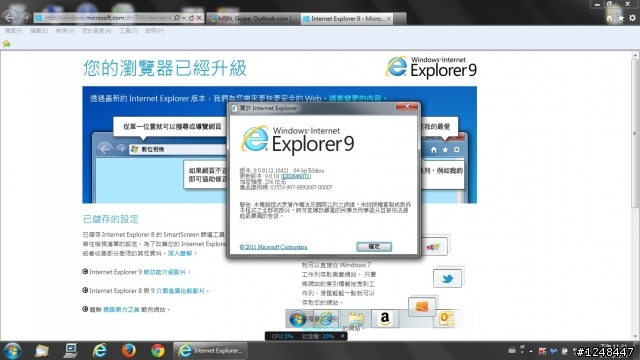
Task: Click the Stop (X) icon in address bar
Action: point(199,18)
